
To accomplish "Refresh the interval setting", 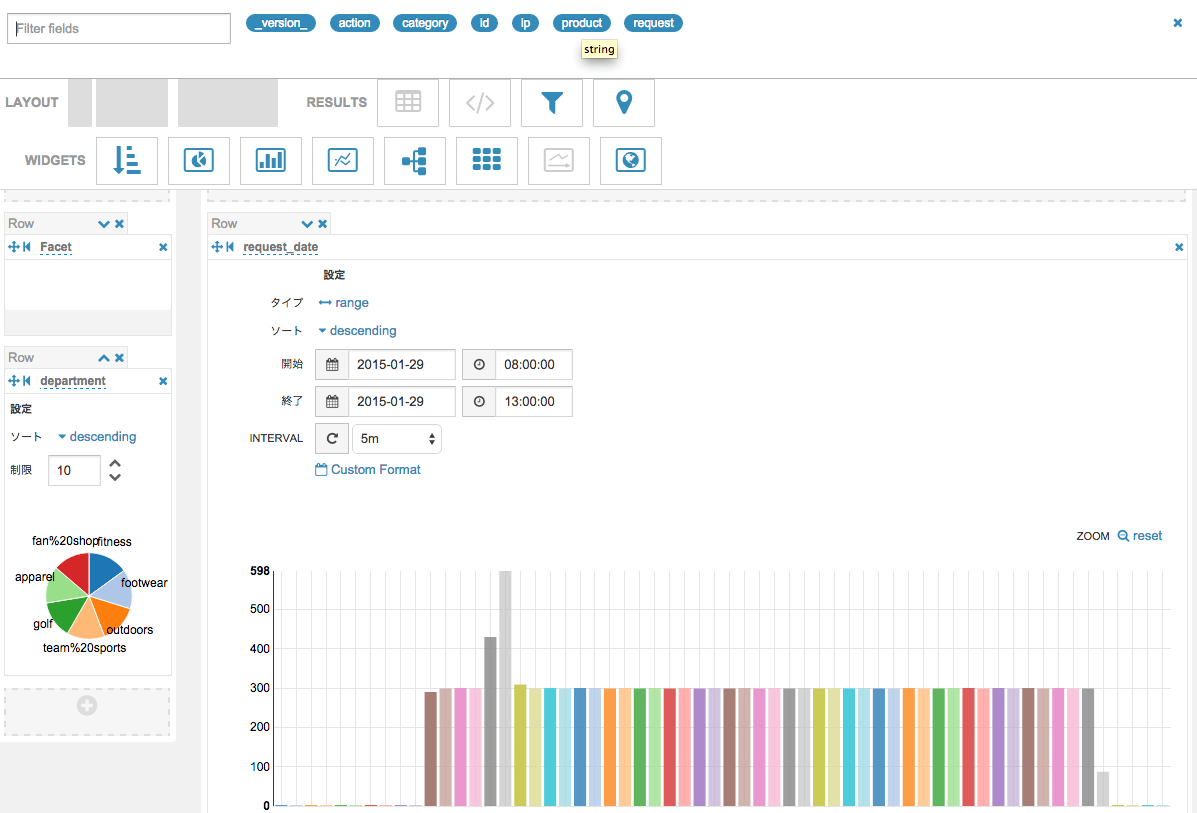I will point(332,439).
